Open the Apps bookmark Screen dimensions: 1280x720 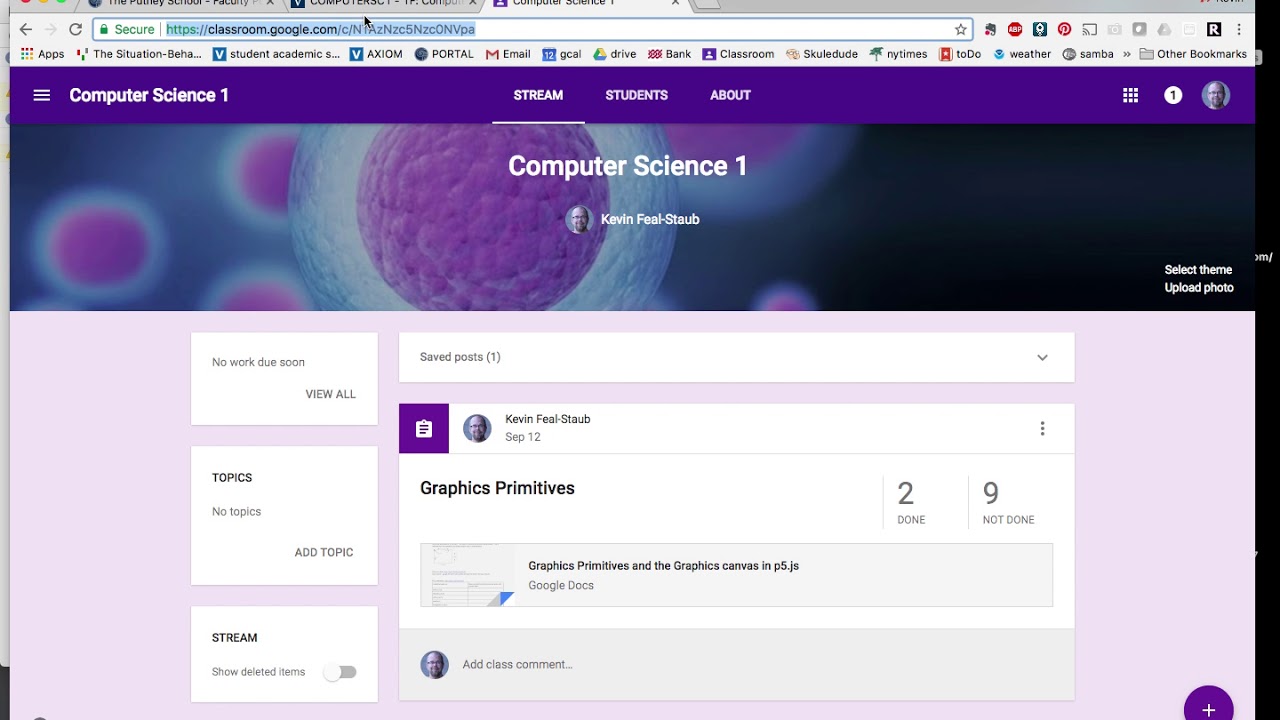coord(42,54)
